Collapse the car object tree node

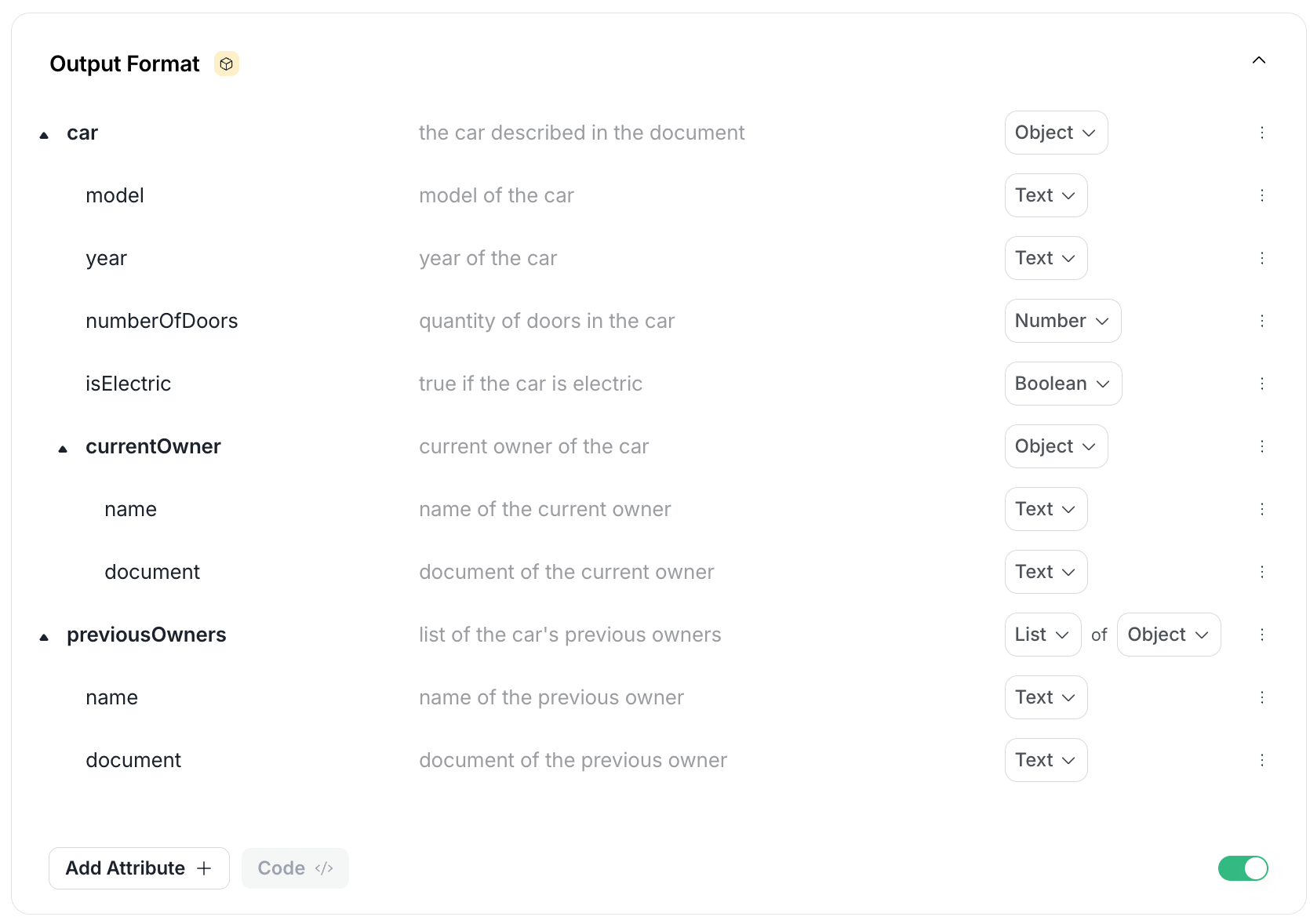point(44,135)
